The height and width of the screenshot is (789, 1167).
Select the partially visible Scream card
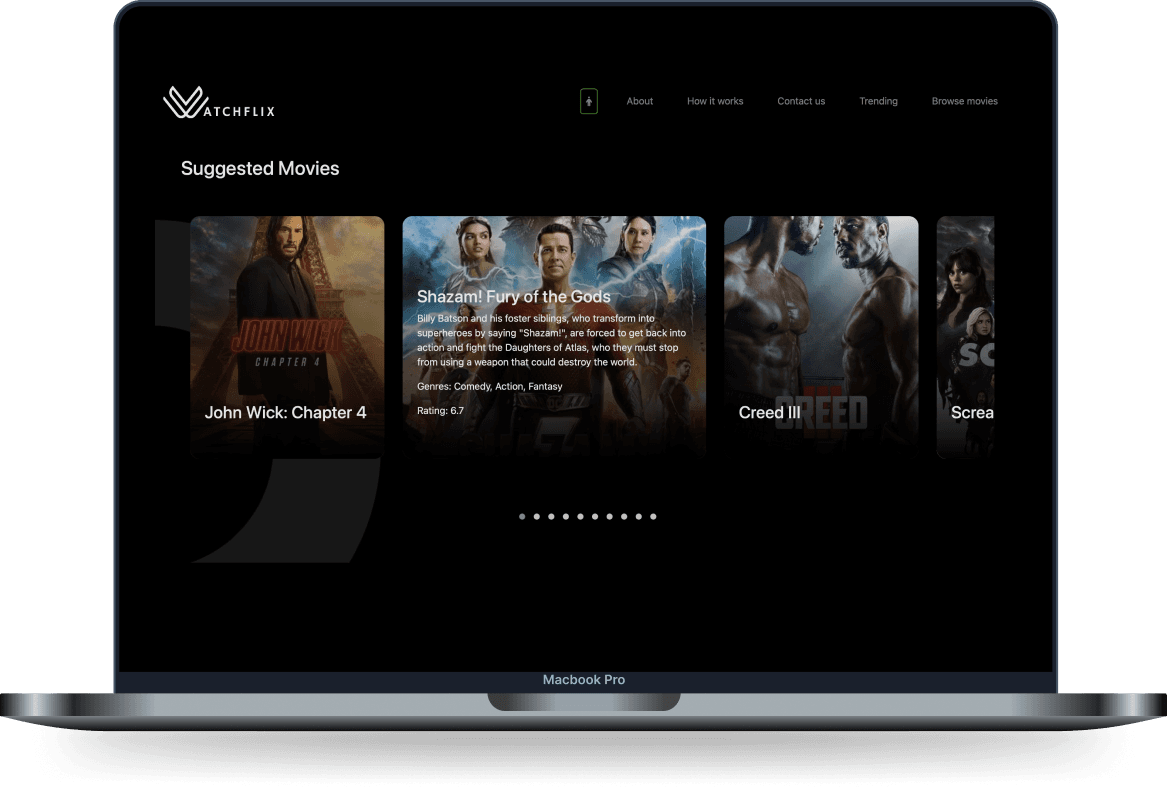(x=965, y=336)
